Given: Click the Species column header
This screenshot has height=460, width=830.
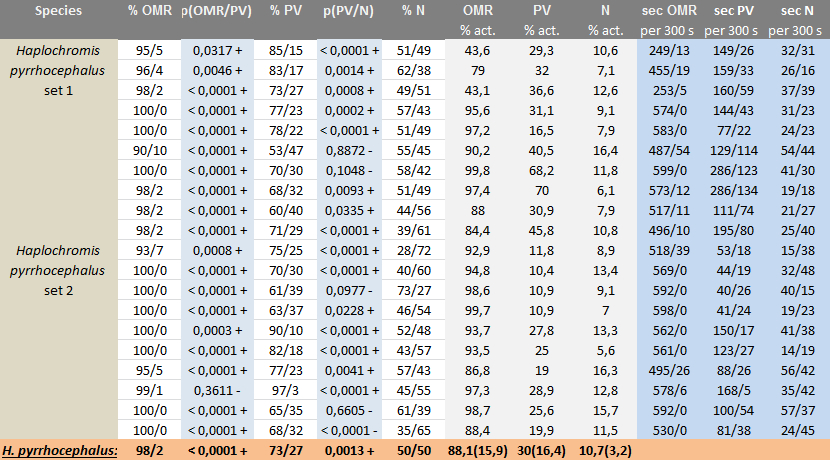Looking at the screenshot, I should tap(58, 10).
